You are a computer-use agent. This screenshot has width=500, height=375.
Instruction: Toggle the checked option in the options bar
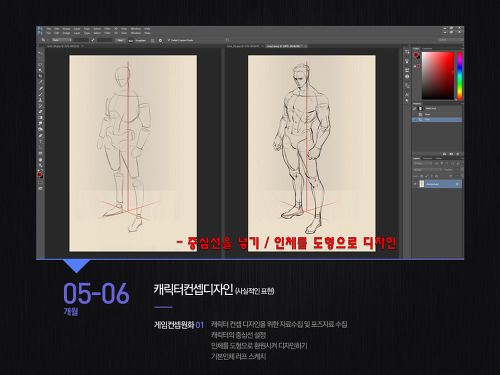point(169,40)
